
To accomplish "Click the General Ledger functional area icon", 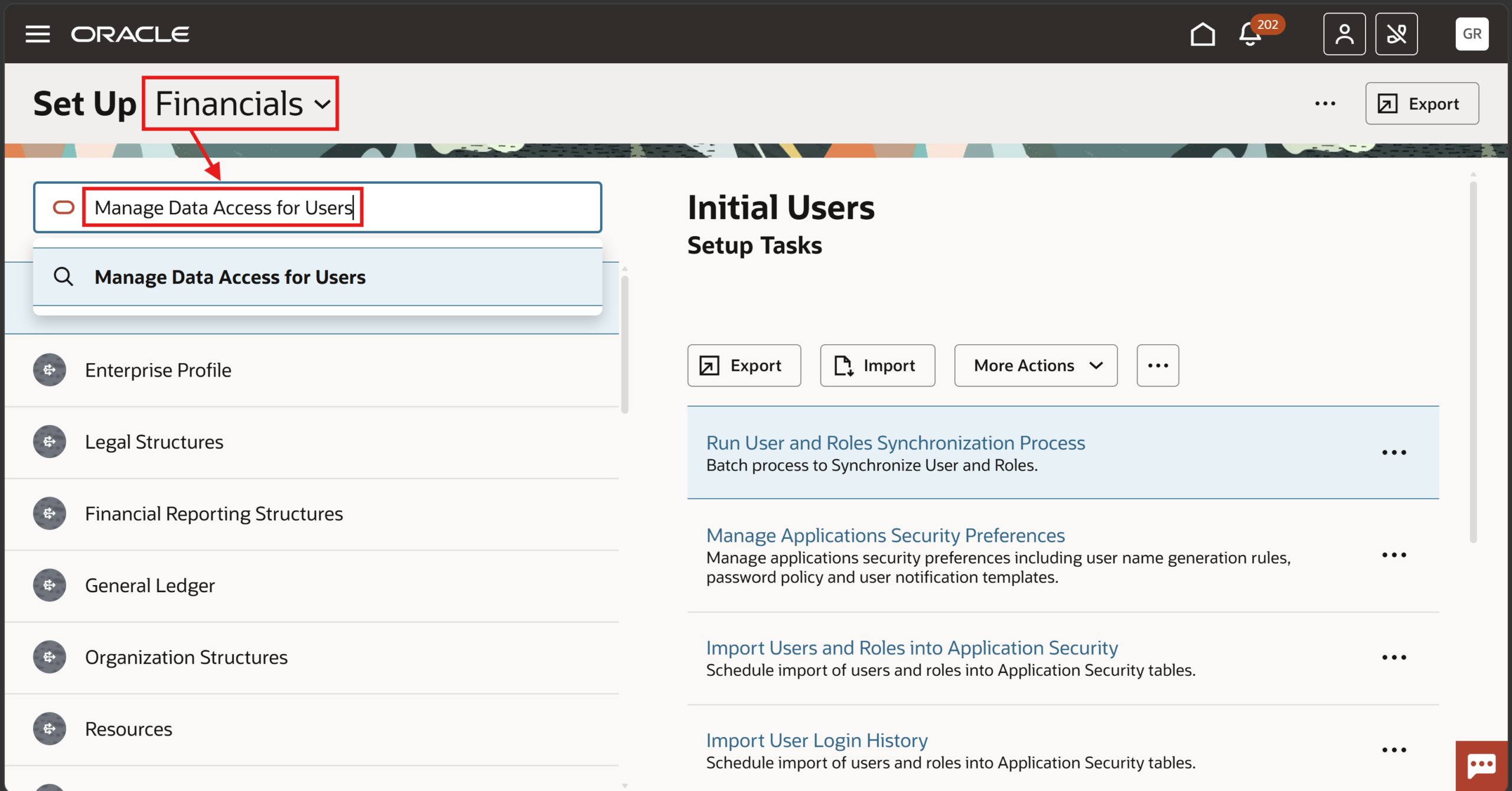I will [x=50, y=586].
